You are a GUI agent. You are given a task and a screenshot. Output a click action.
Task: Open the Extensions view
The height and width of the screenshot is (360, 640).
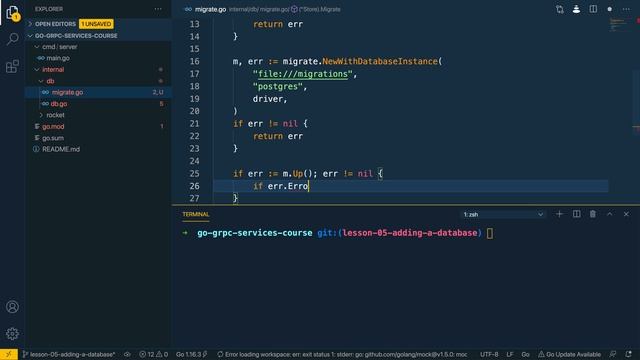[12, 66]
